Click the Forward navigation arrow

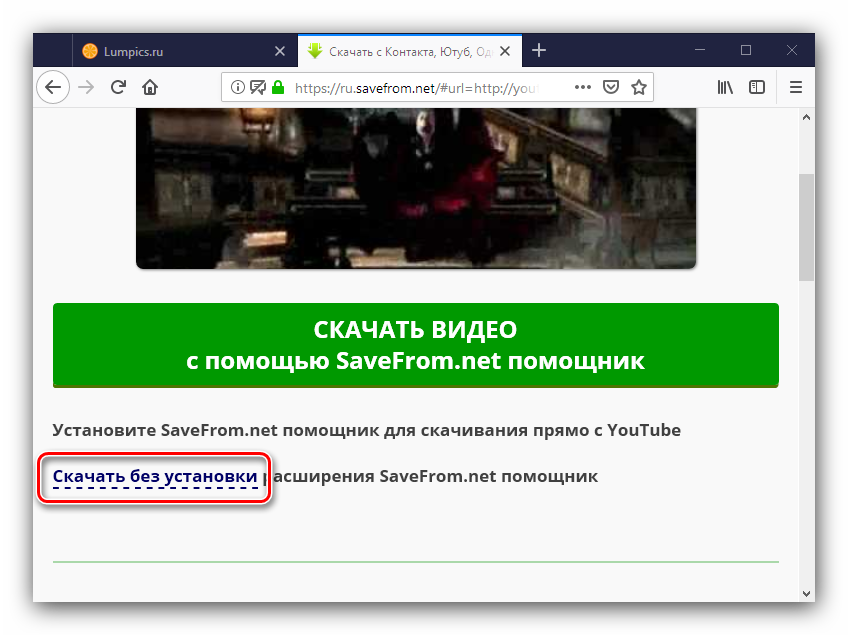pos(87,87)
